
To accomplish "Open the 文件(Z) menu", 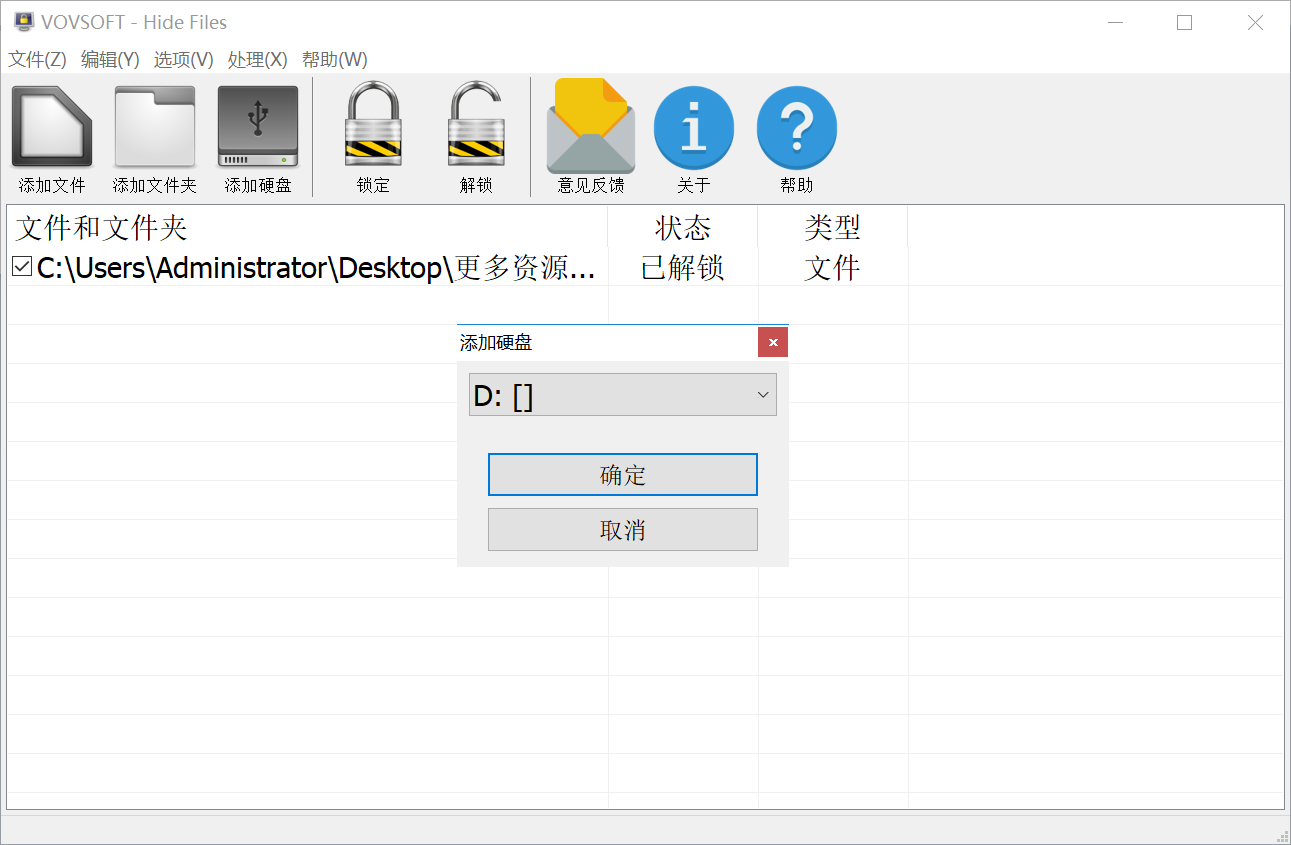I will (x=38, y=59).
